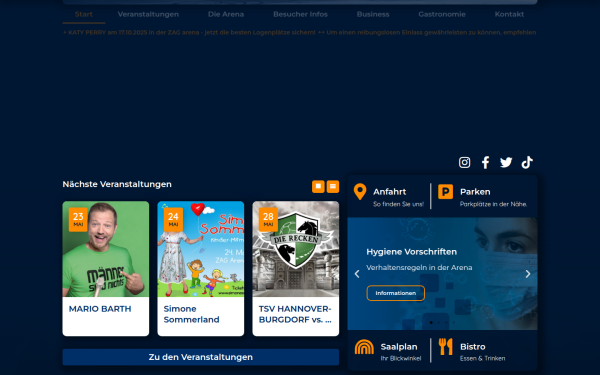Open the Instagram profile icon

(465, 162)
